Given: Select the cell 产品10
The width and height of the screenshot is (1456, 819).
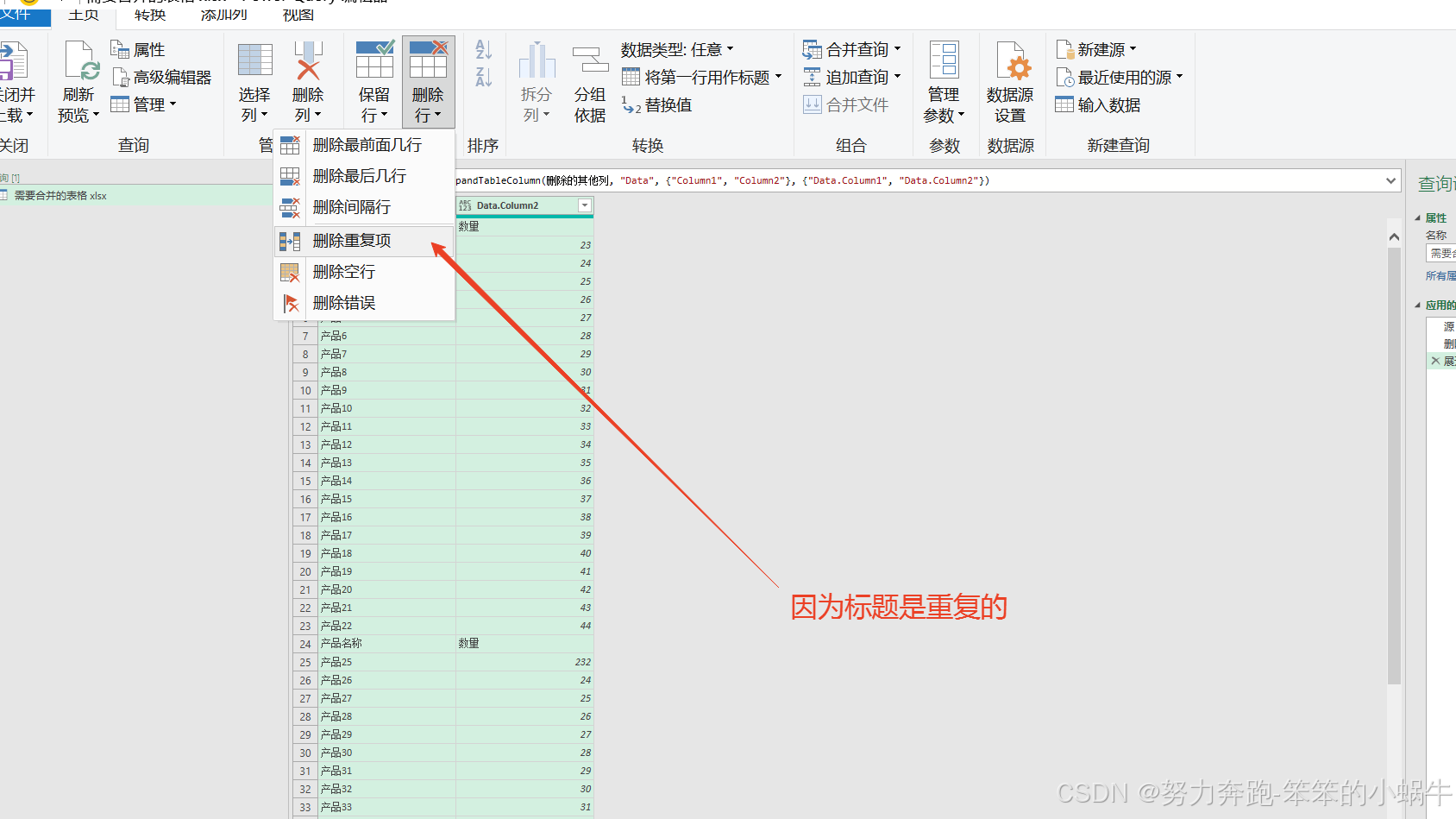Looking at the screenshot, I should tap(386, 408).
